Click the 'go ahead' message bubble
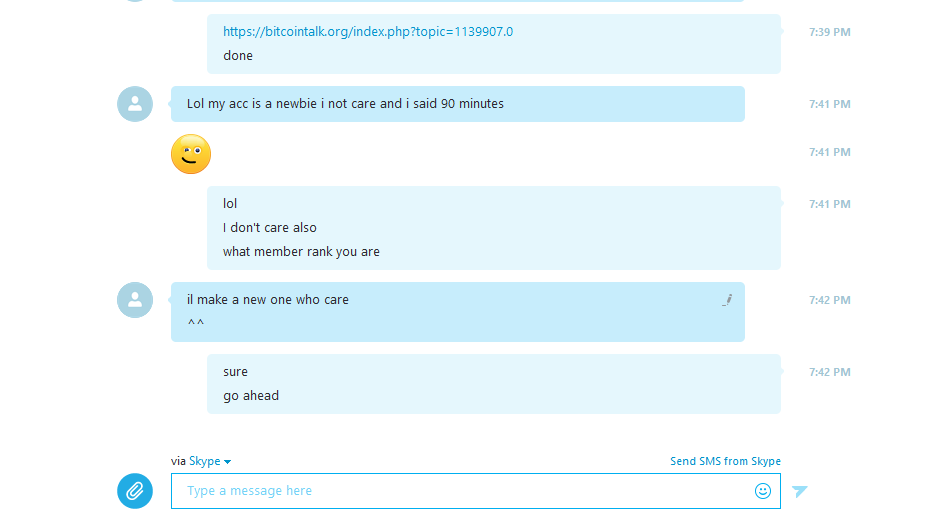 coord(494,384)
